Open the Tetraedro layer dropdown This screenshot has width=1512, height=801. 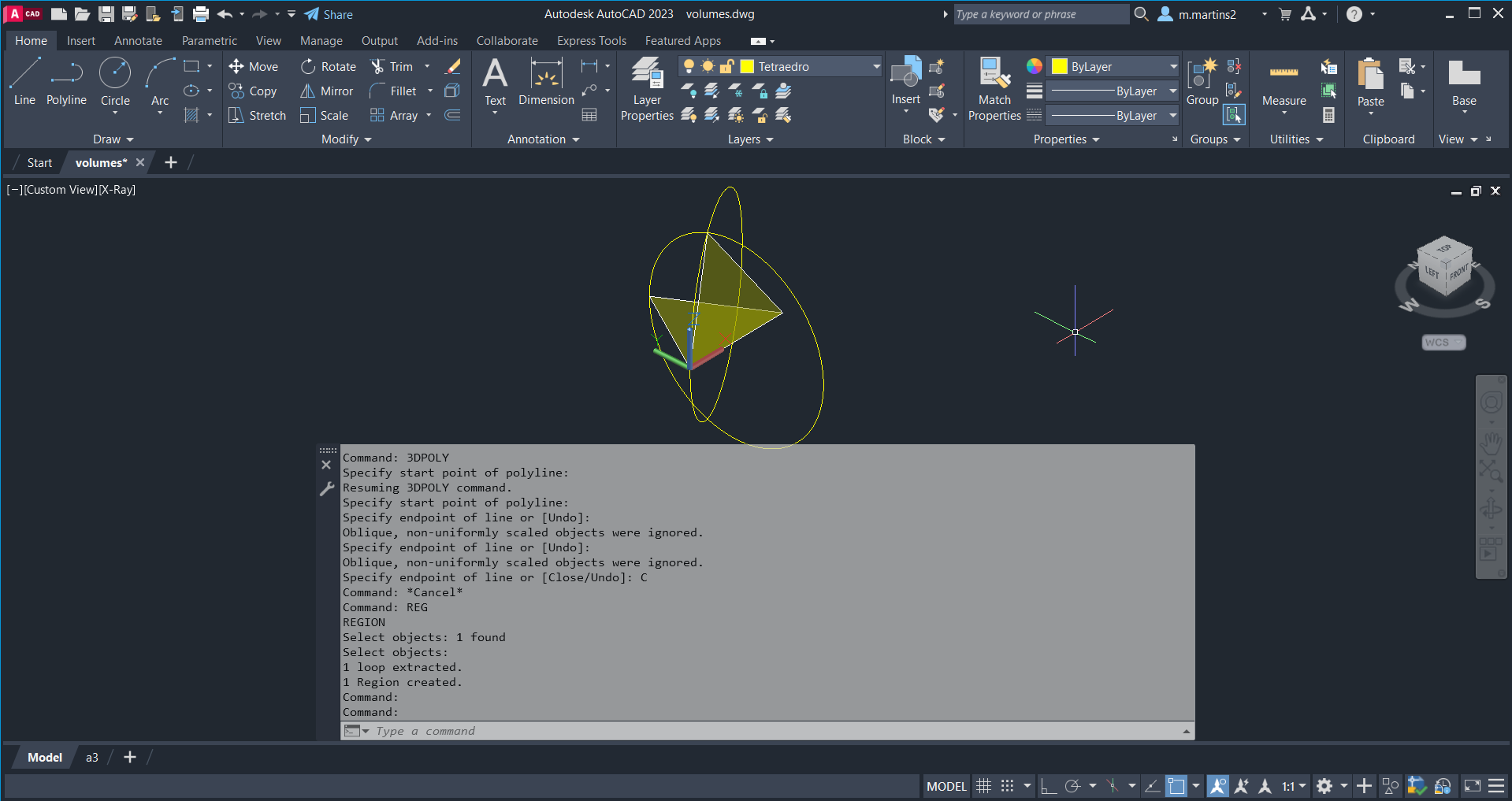tap(875, 67)
